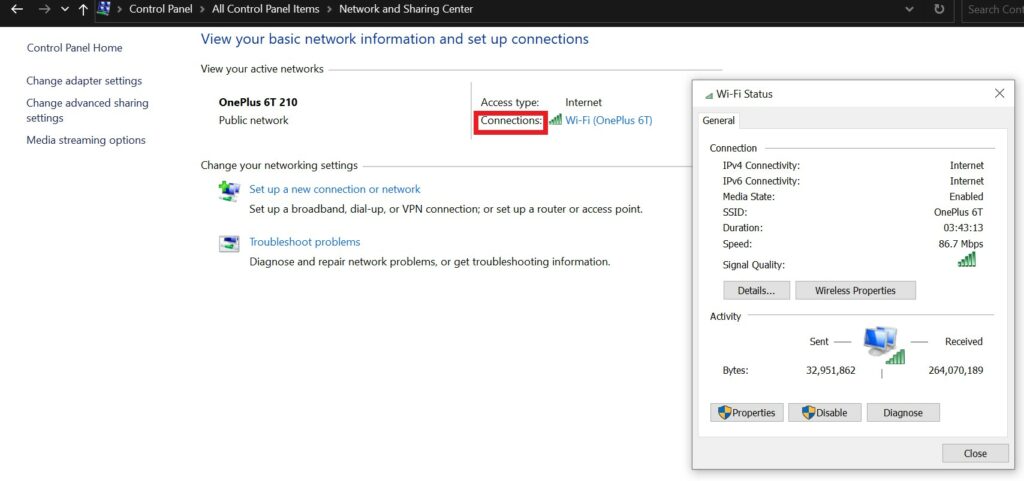The image size is (1024, 481).
Task: Click the IPv4 Connectivity label
Action: (761, 165)
